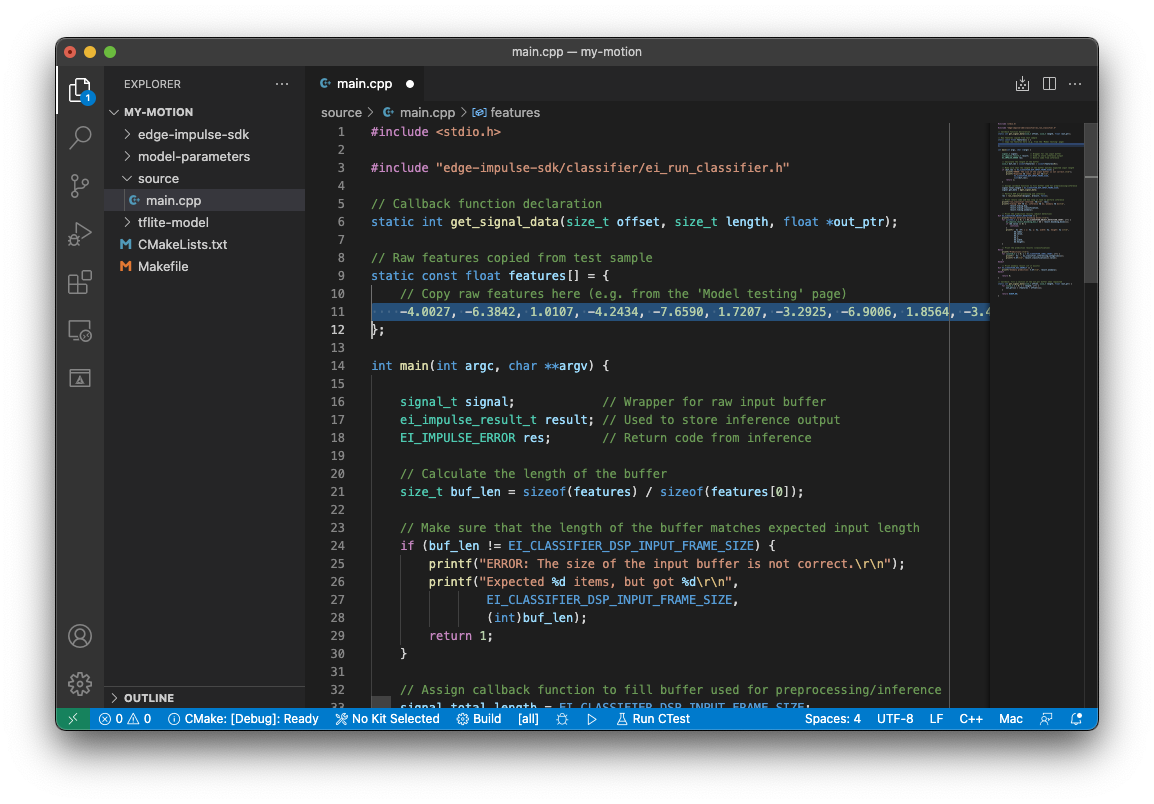
Task: Open the Remote Explorer view
Action: tap(80, 330)
